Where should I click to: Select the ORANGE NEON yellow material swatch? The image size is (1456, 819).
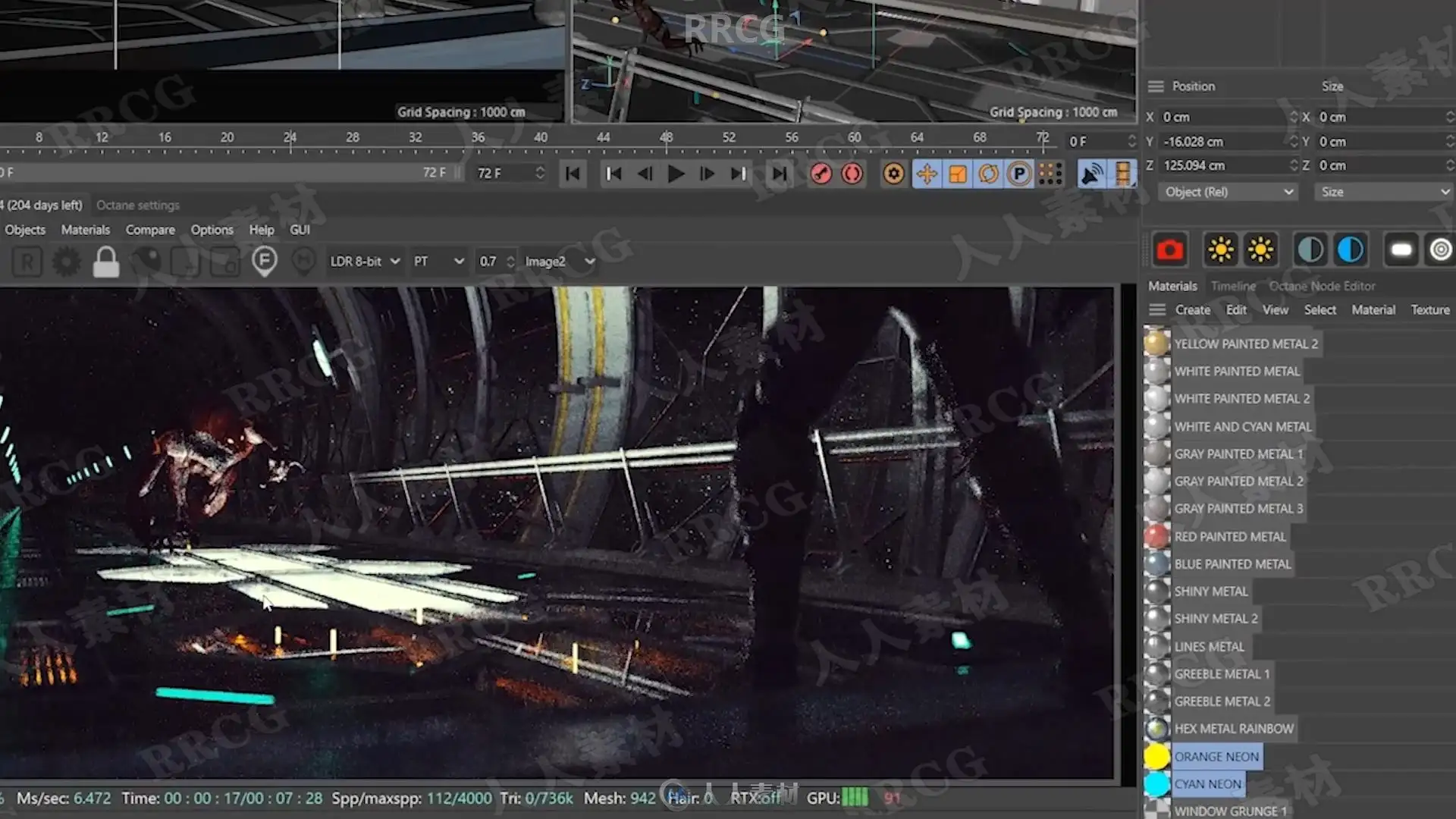click(x=1156, y=756)
